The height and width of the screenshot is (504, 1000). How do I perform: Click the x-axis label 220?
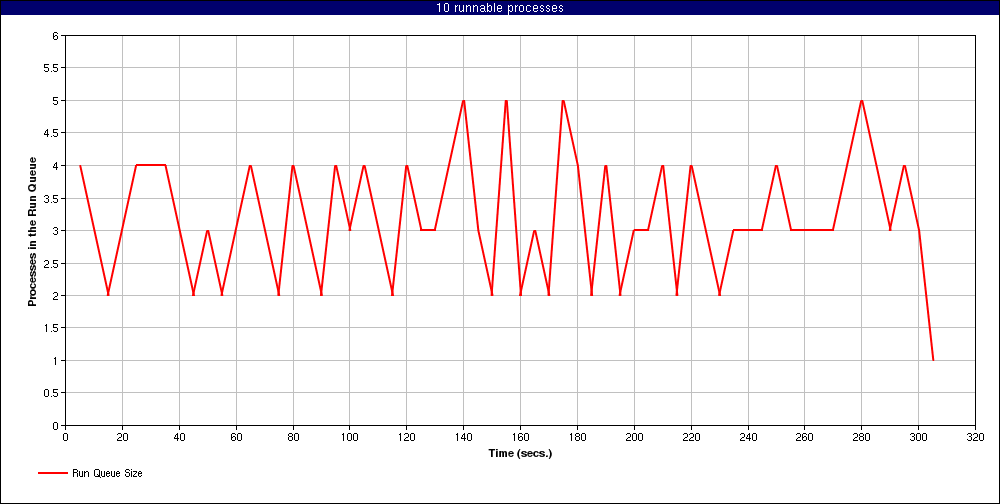[691, 437]
